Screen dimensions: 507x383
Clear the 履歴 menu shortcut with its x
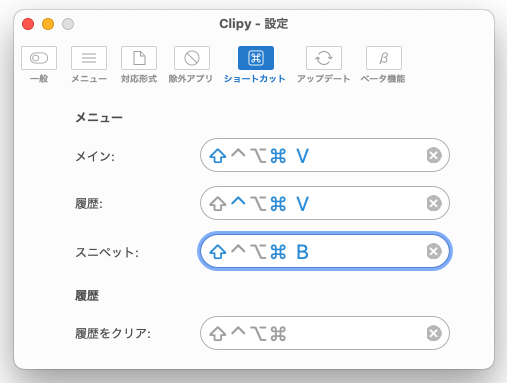(x=434, y=203)
